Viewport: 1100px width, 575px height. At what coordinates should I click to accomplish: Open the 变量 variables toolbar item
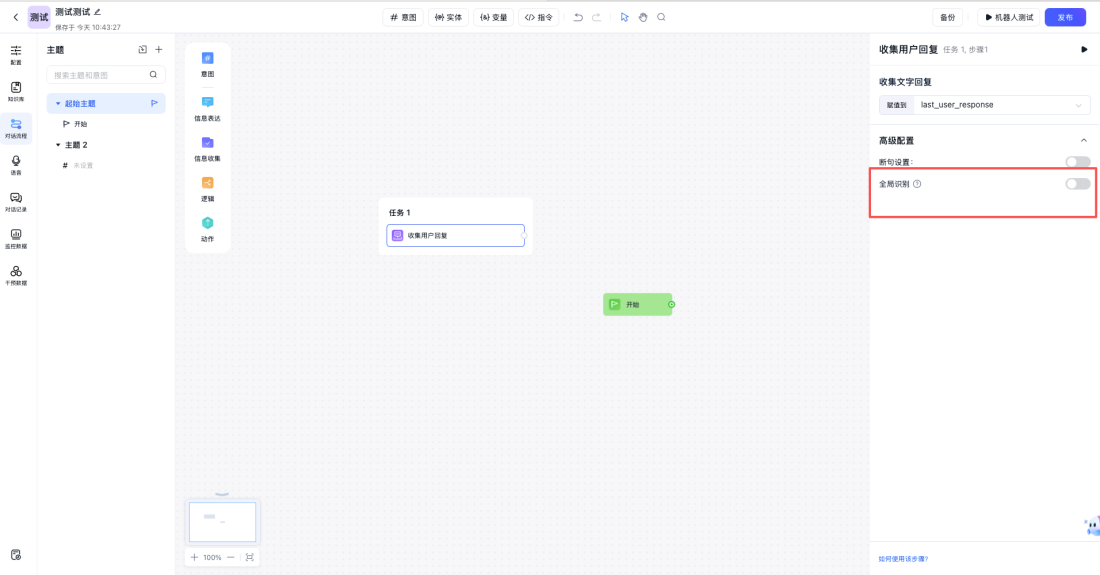tap(493, 17)
